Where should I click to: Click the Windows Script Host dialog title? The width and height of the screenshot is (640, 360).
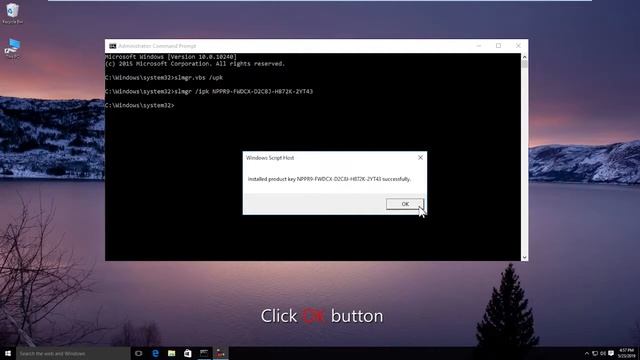tap(270, 158)
